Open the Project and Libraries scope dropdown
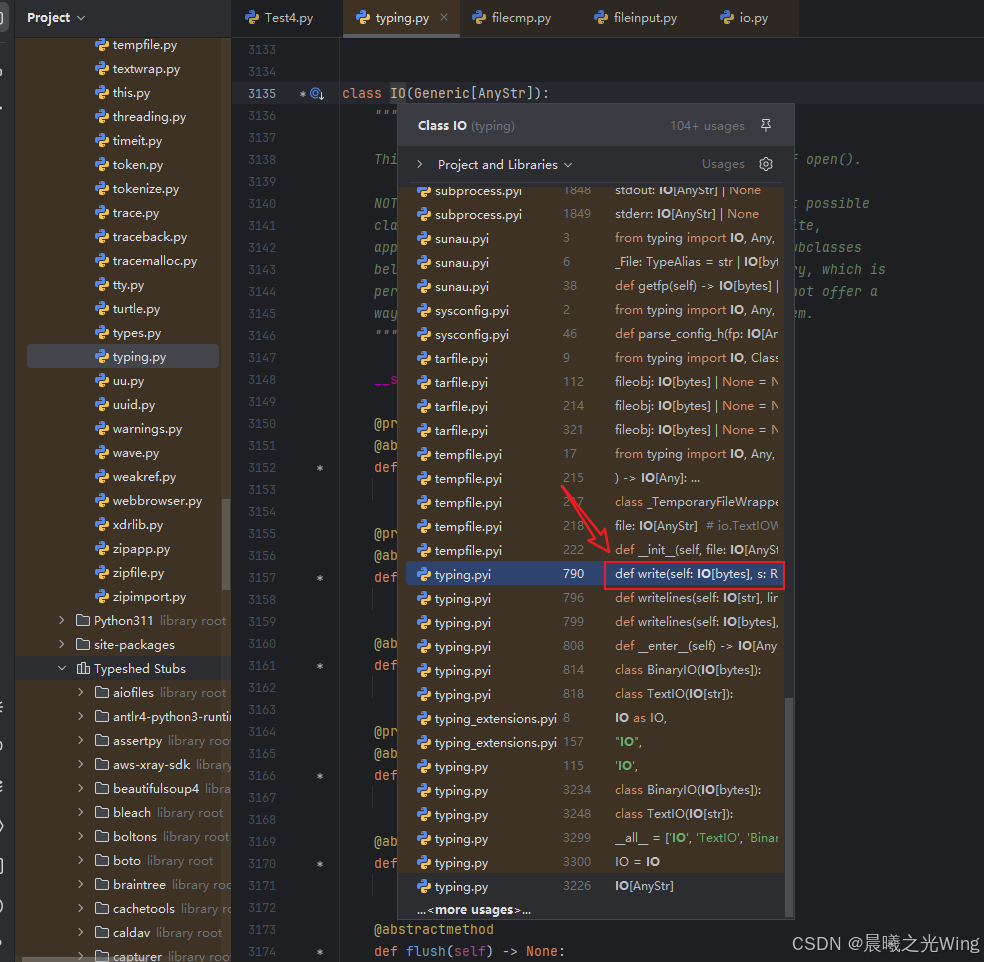The image size is (984, 962). point(505,164)
